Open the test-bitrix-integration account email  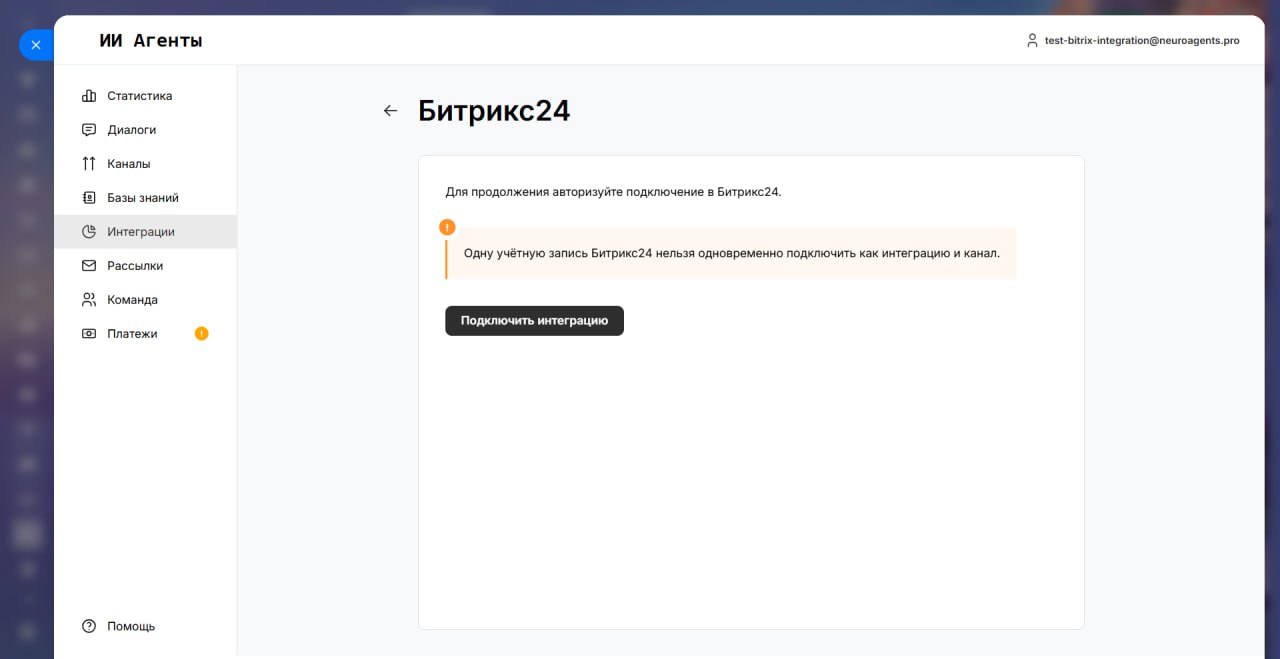(x=1142, y=41)
